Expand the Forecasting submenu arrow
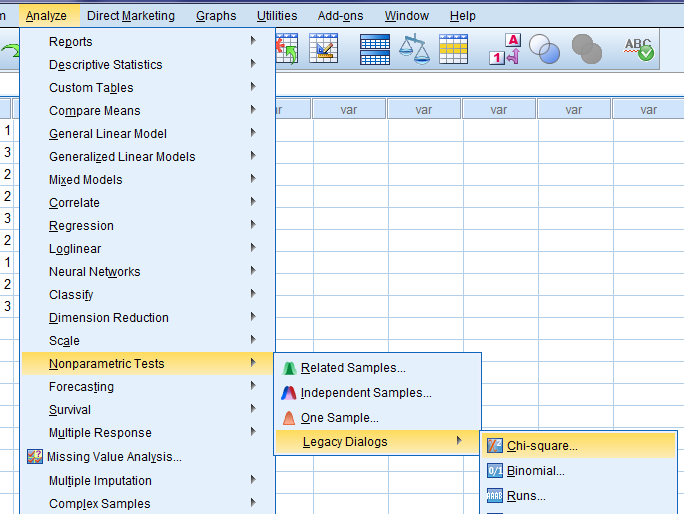This screenshot has width=684, height=514. point(253,385)
